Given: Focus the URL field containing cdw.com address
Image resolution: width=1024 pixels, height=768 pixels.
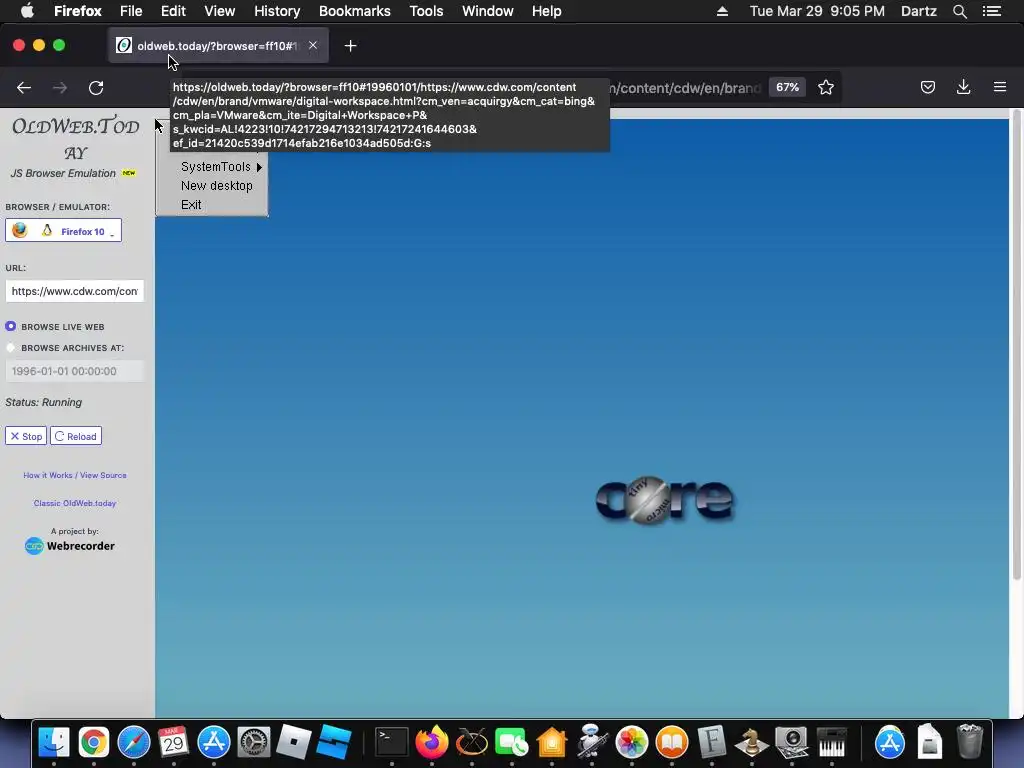Looking at the screenshot, I should pos(74,291).
